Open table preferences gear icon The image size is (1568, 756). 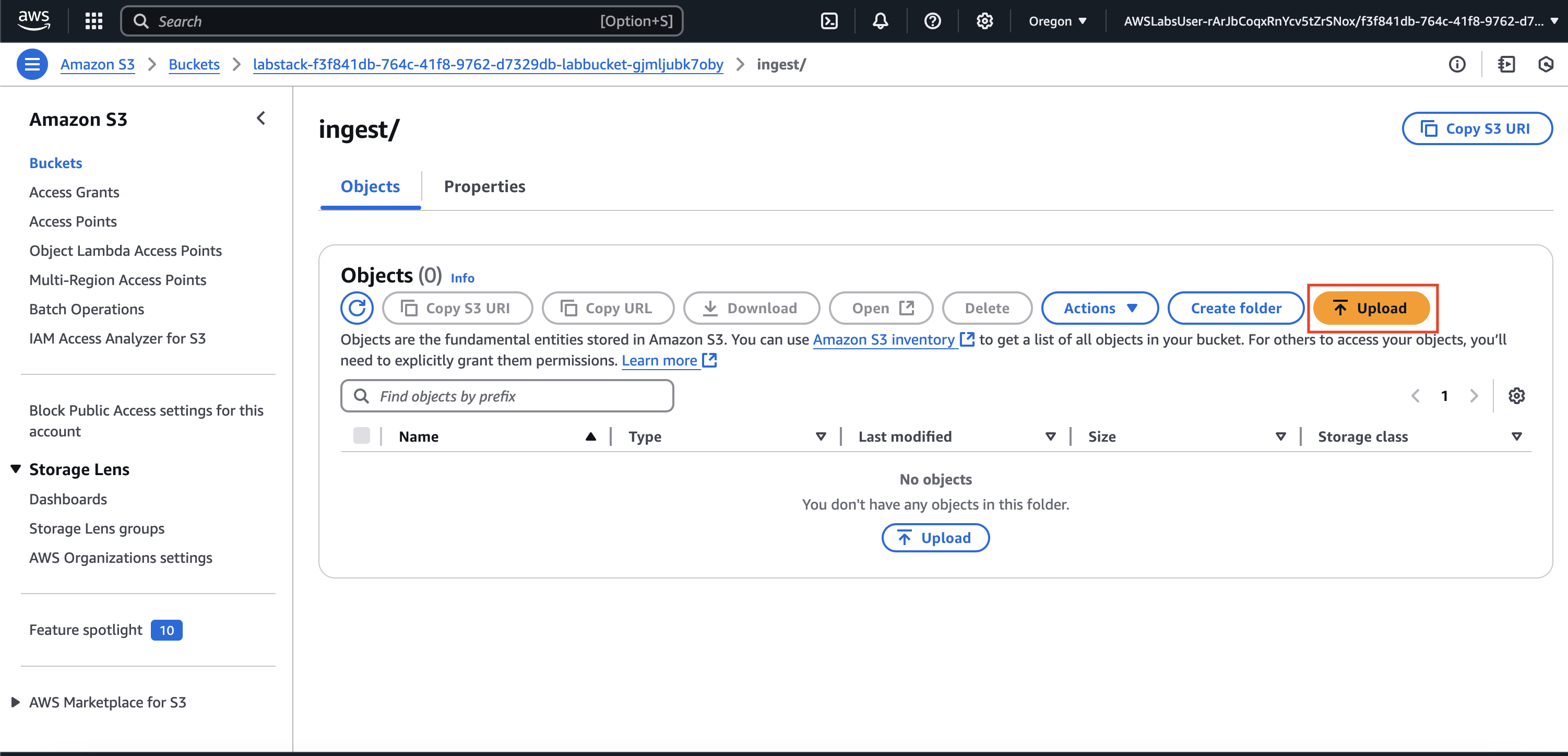[1516, 396]
